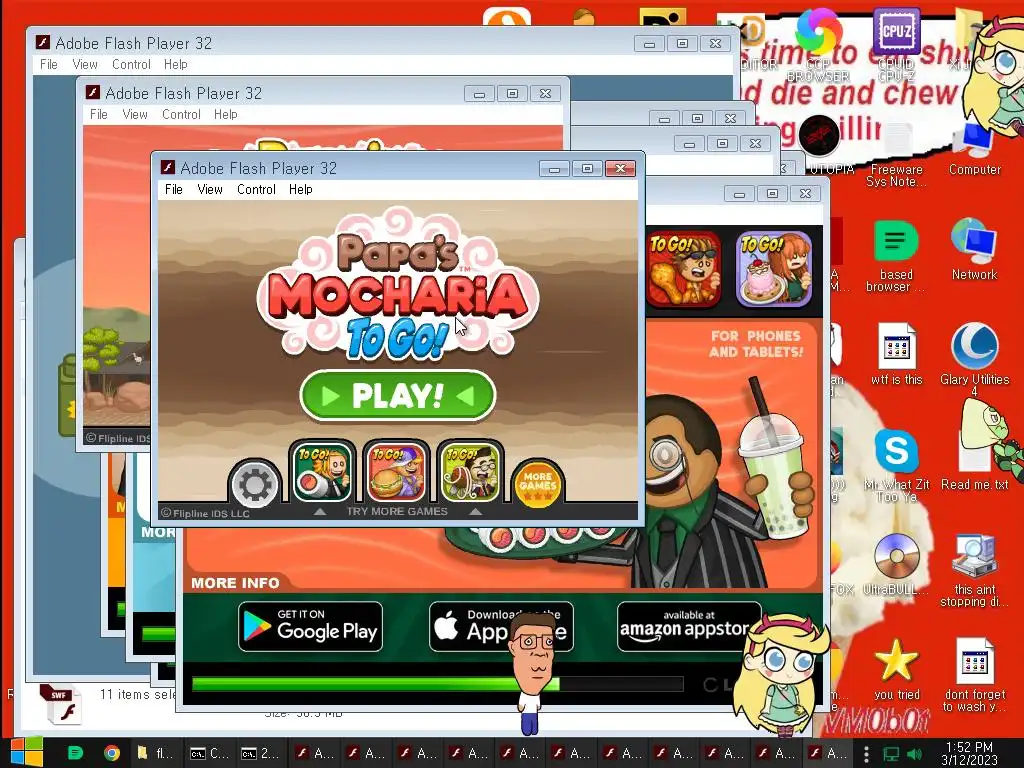Switch to the '2...' command prompt taskbar item
The width and height of the screenshot is (1024, 768).
pos(261,753)
